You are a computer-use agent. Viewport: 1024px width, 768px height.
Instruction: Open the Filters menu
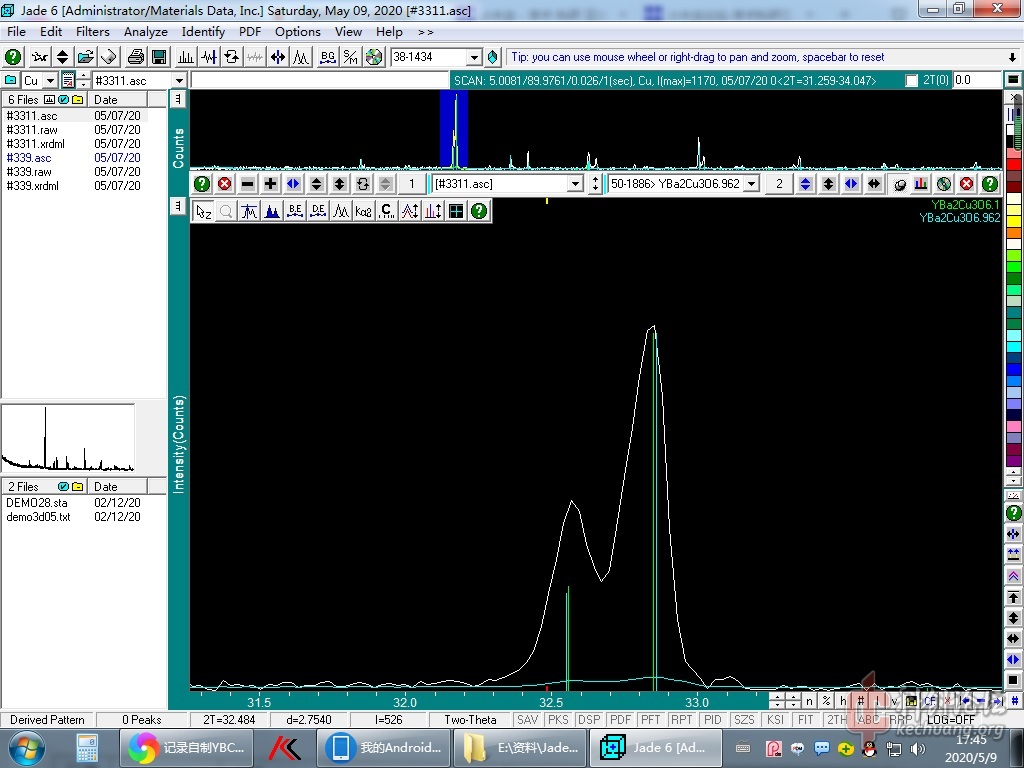pos(93,32)
